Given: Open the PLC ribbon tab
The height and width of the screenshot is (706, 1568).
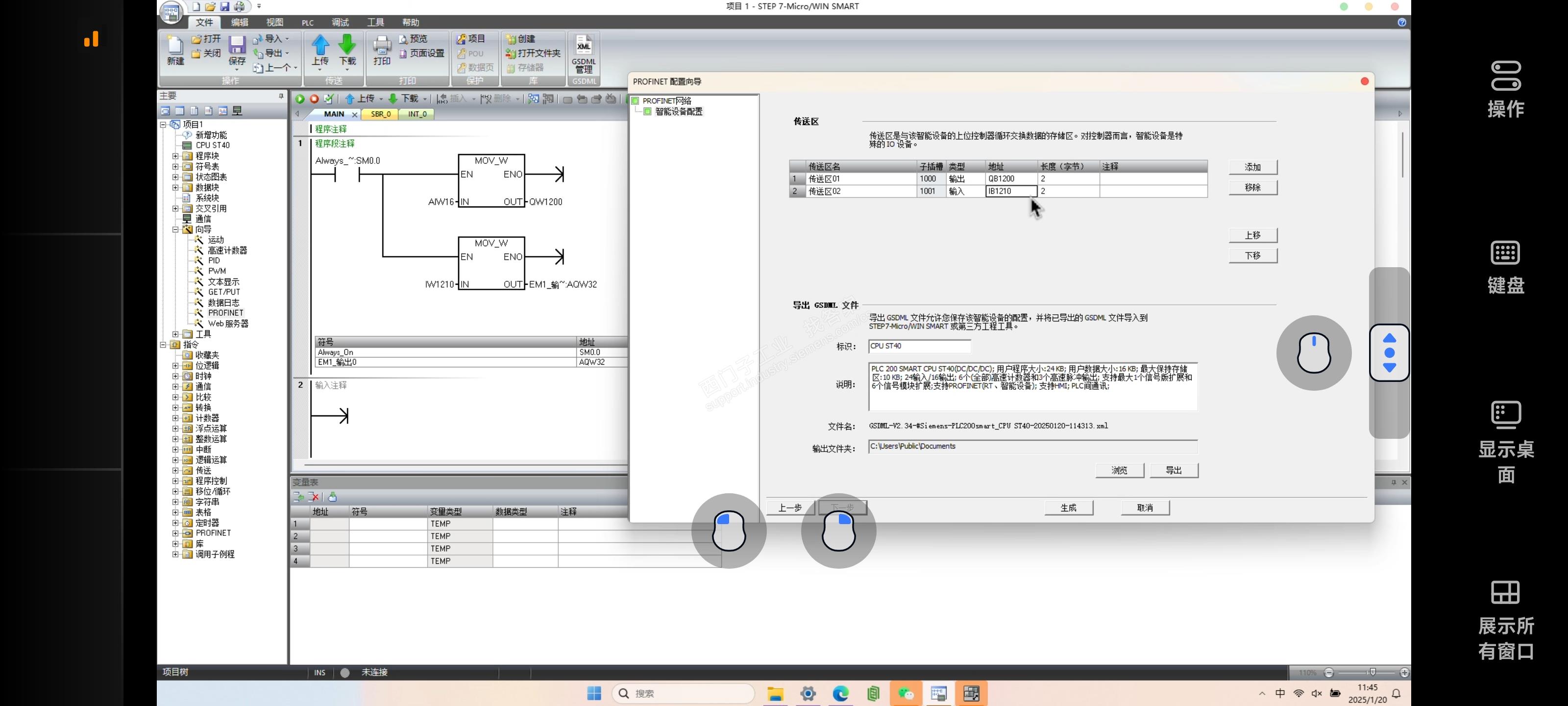Looking at the screenshot, I should coord(307,23).
